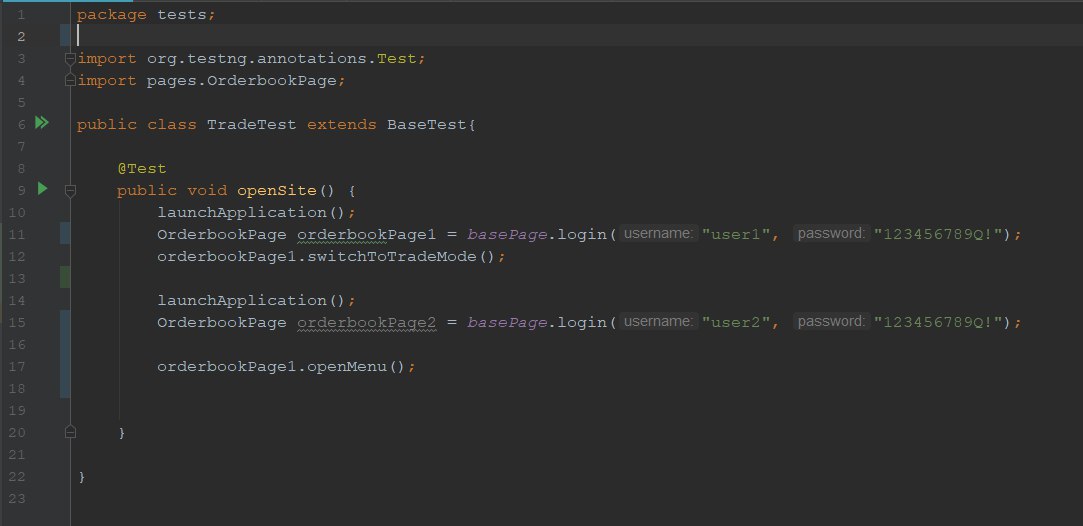Click the "user2" string literal

click(736, 322)
